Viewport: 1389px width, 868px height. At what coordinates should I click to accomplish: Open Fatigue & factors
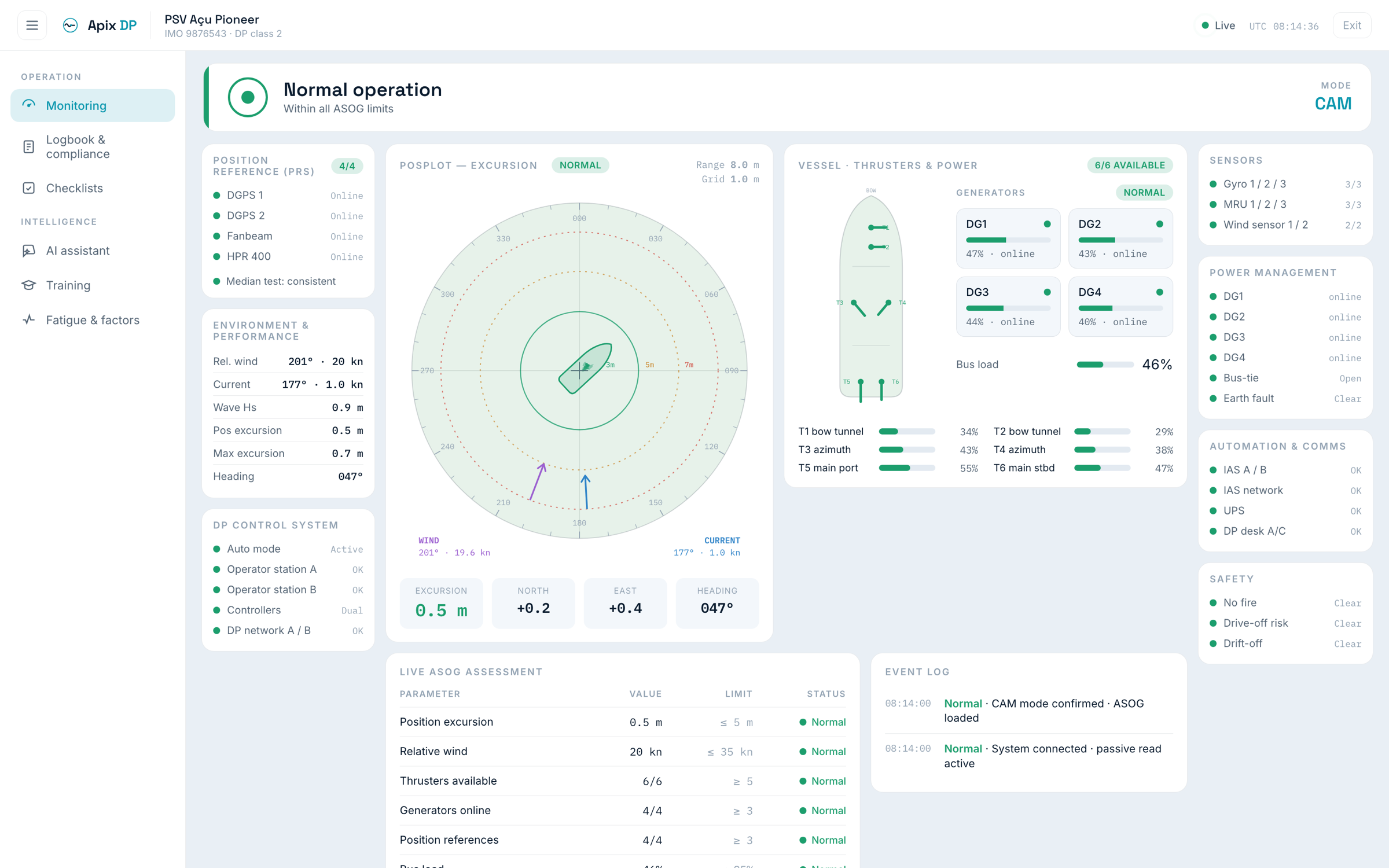click(x=93, y=320)
